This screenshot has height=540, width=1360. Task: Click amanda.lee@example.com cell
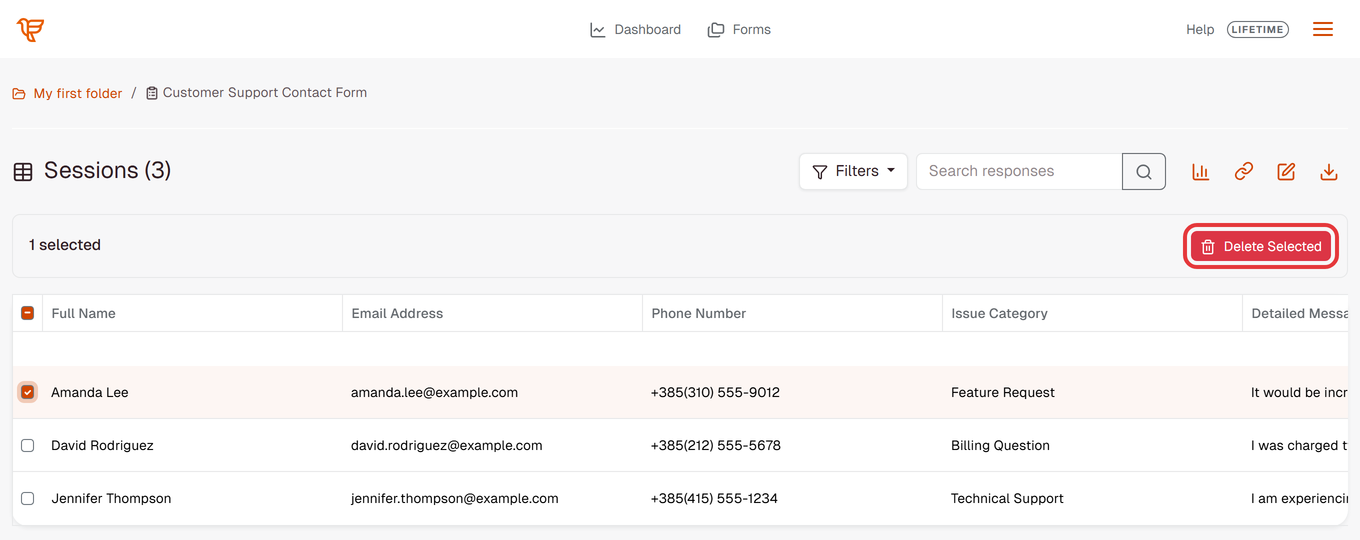pyautogui.click(x=434, y=392)
